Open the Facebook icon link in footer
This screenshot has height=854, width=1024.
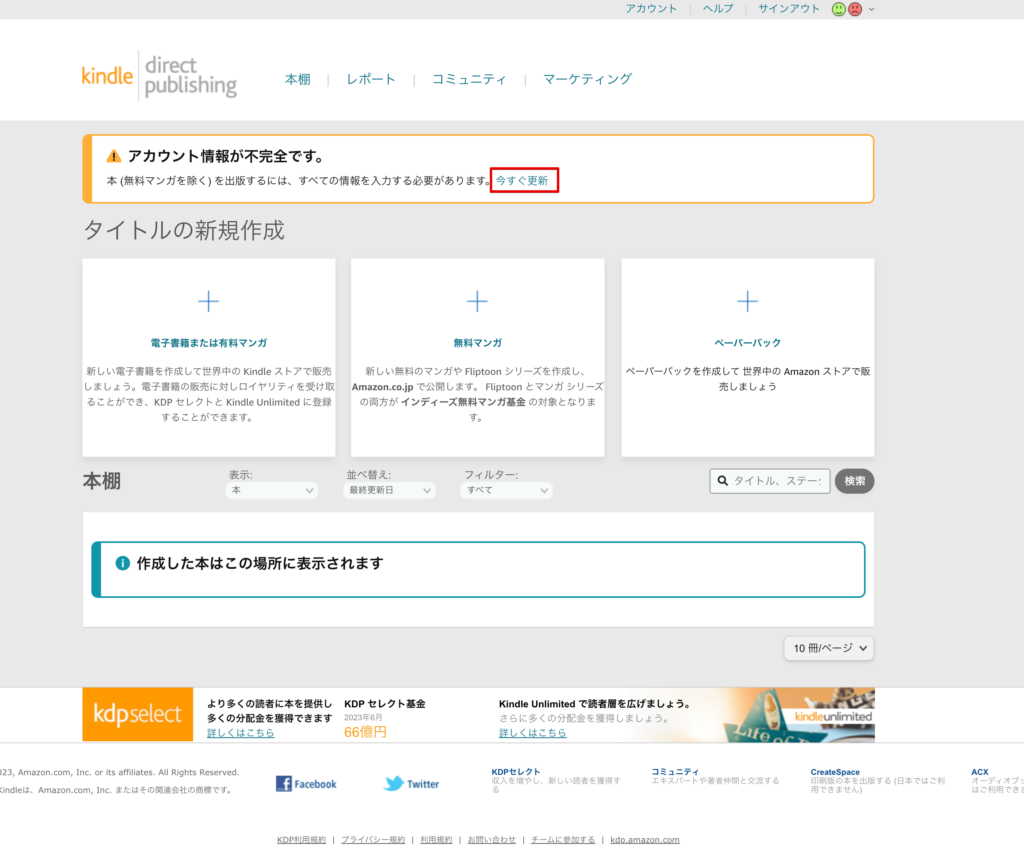coord(306,784)
